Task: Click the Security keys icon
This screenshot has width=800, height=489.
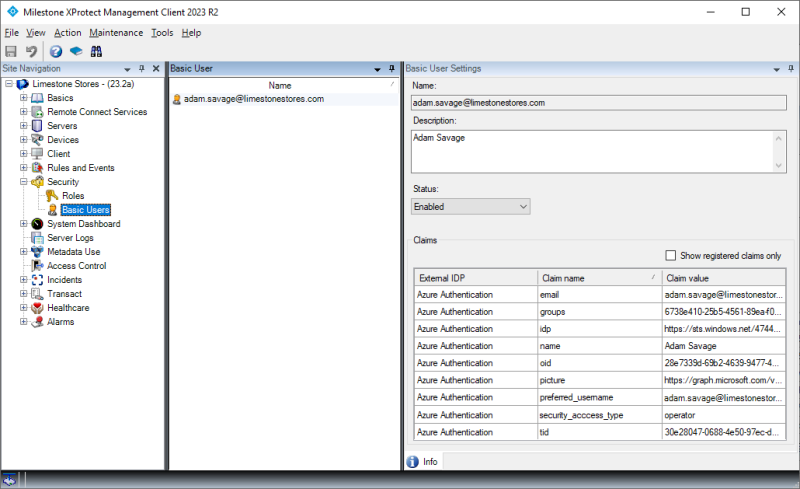Action: tap(37, 182)
